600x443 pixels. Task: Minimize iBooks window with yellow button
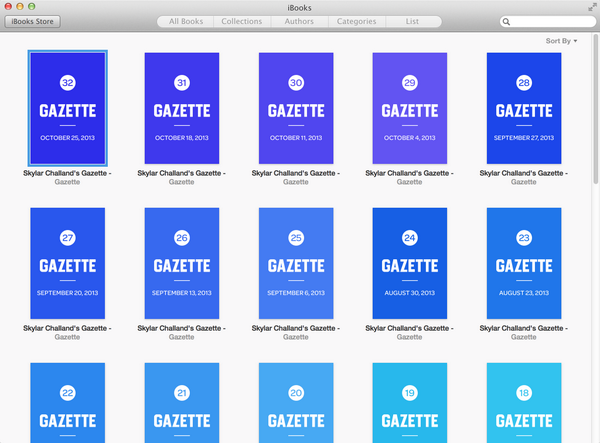coord(20,7)
